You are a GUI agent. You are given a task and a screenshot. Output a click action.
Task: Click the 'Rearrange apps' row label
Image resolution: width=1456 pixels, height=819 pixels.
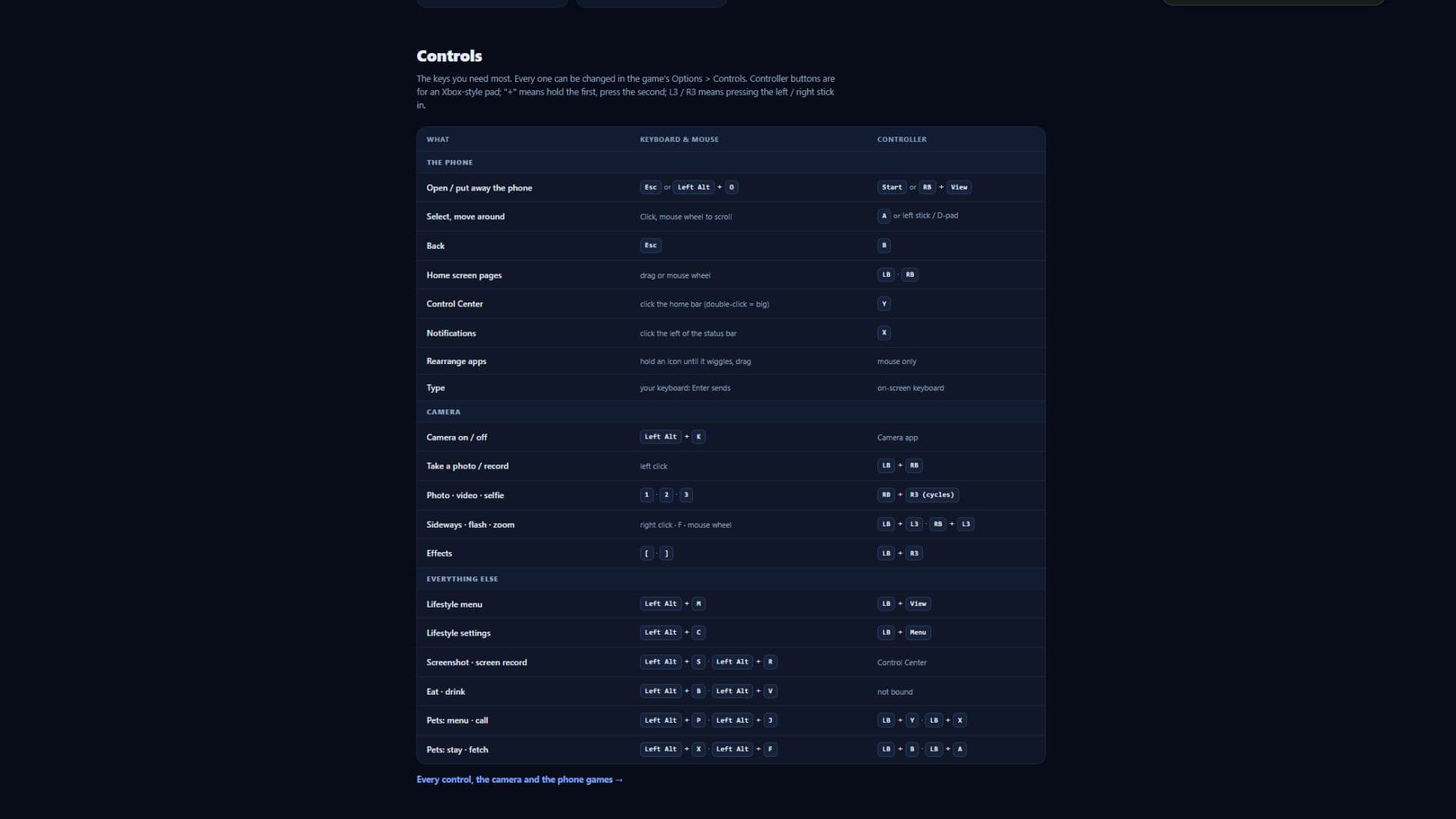pyautogui.click(x=457, y=362)
